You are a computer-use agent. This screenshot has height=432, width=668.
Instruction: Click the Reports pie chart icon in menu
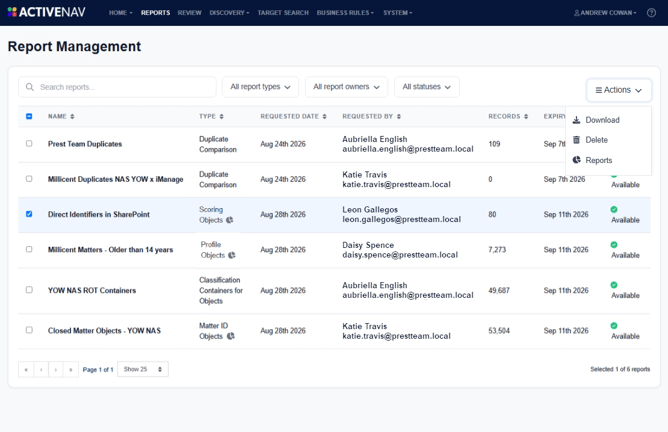[x=576, y=160]
